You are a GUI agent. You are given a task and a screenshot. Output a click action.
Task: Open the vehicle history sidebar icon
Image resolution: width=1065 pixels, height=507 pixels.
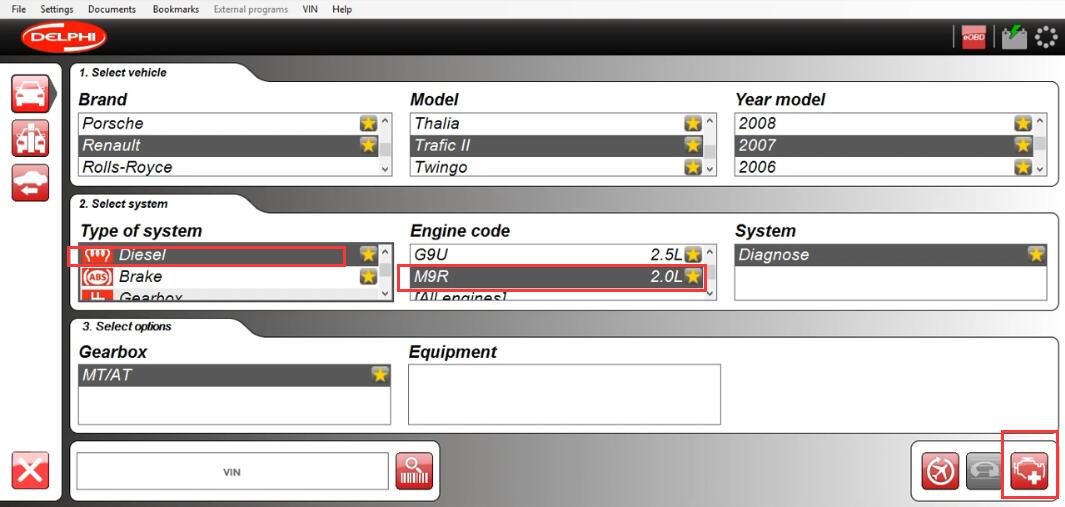coord(31,138)
